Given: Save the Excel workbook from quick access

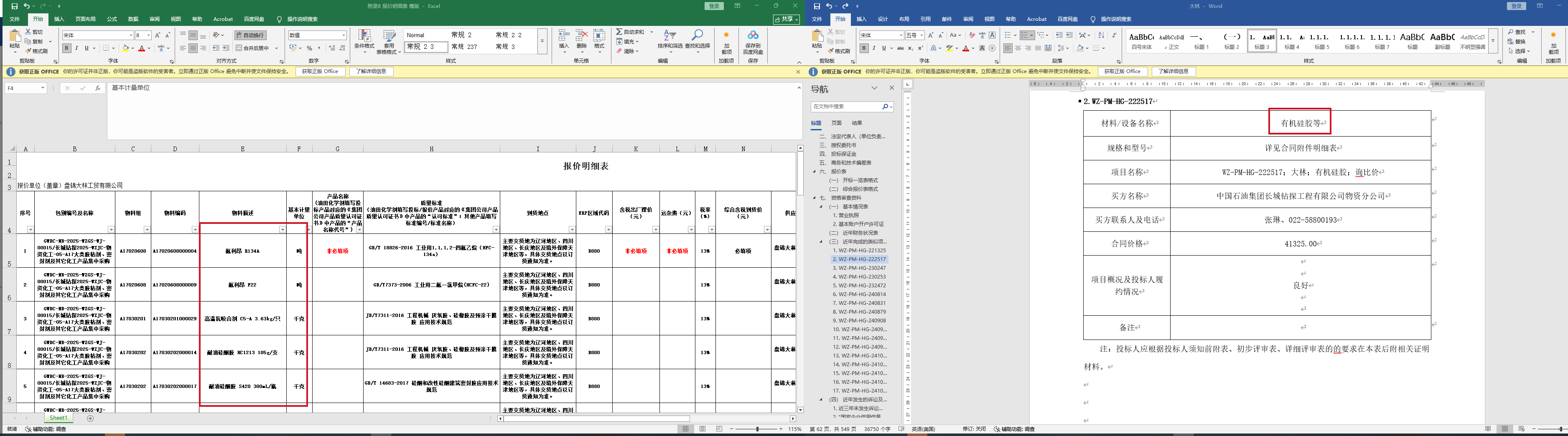Looking at the screenshot, I should pyautogui.click(x=15, y=6).
